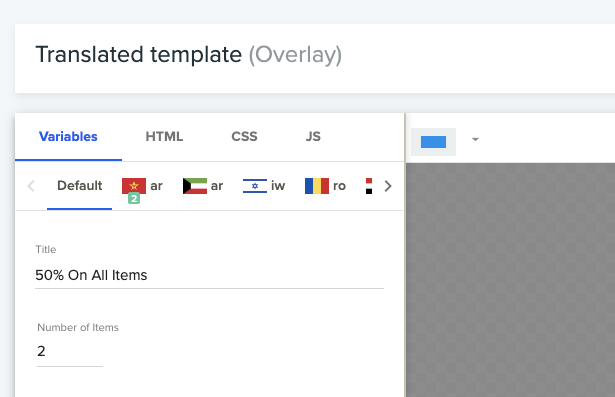Select the Default language tab
615x397 pixels.
click(x=80, y=186)
